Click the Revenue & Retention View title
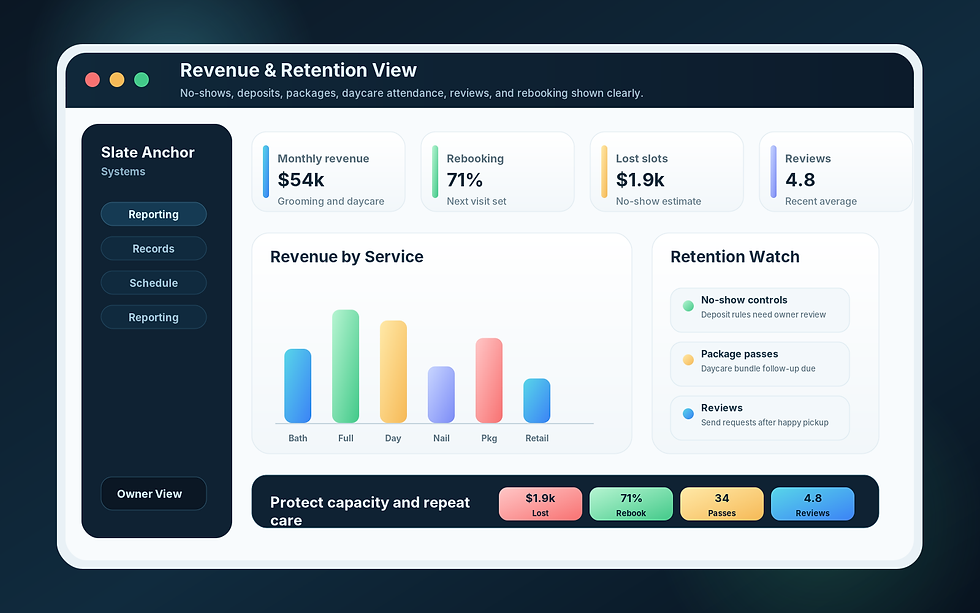 pos(298,70)
